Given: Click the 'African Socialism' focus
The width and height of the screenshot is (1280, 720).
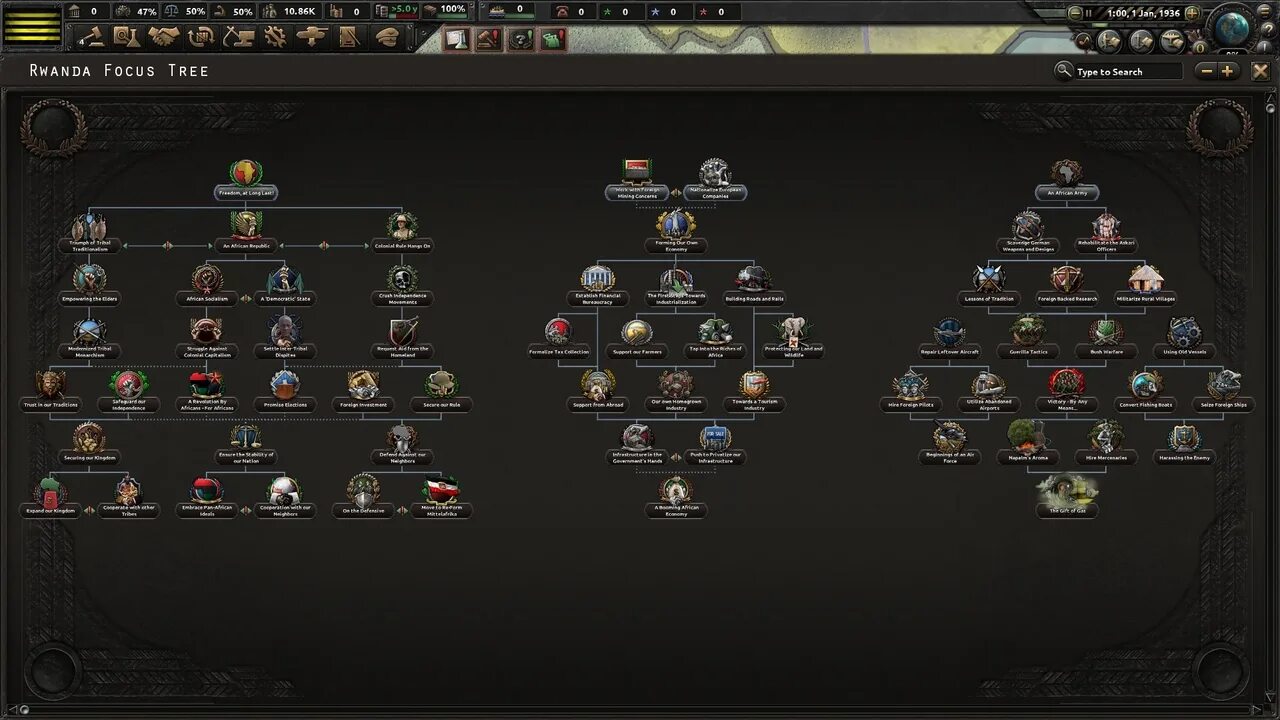Looking at the screenshot, I should [207, 286].
